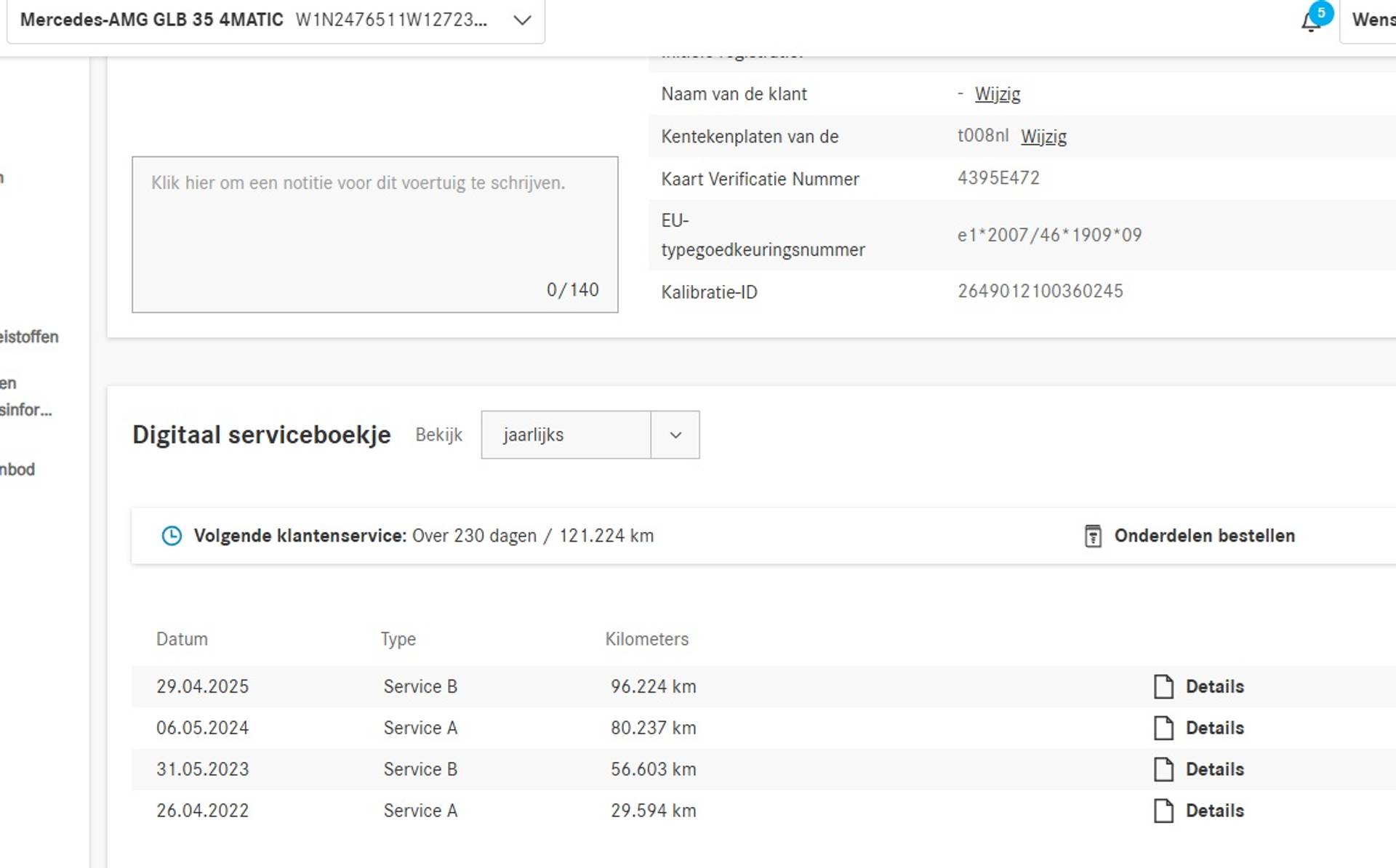Screen dimensions: 1396x868
Task: Open Details for Service A 80.237 km
Action: tap(1214, 728)
